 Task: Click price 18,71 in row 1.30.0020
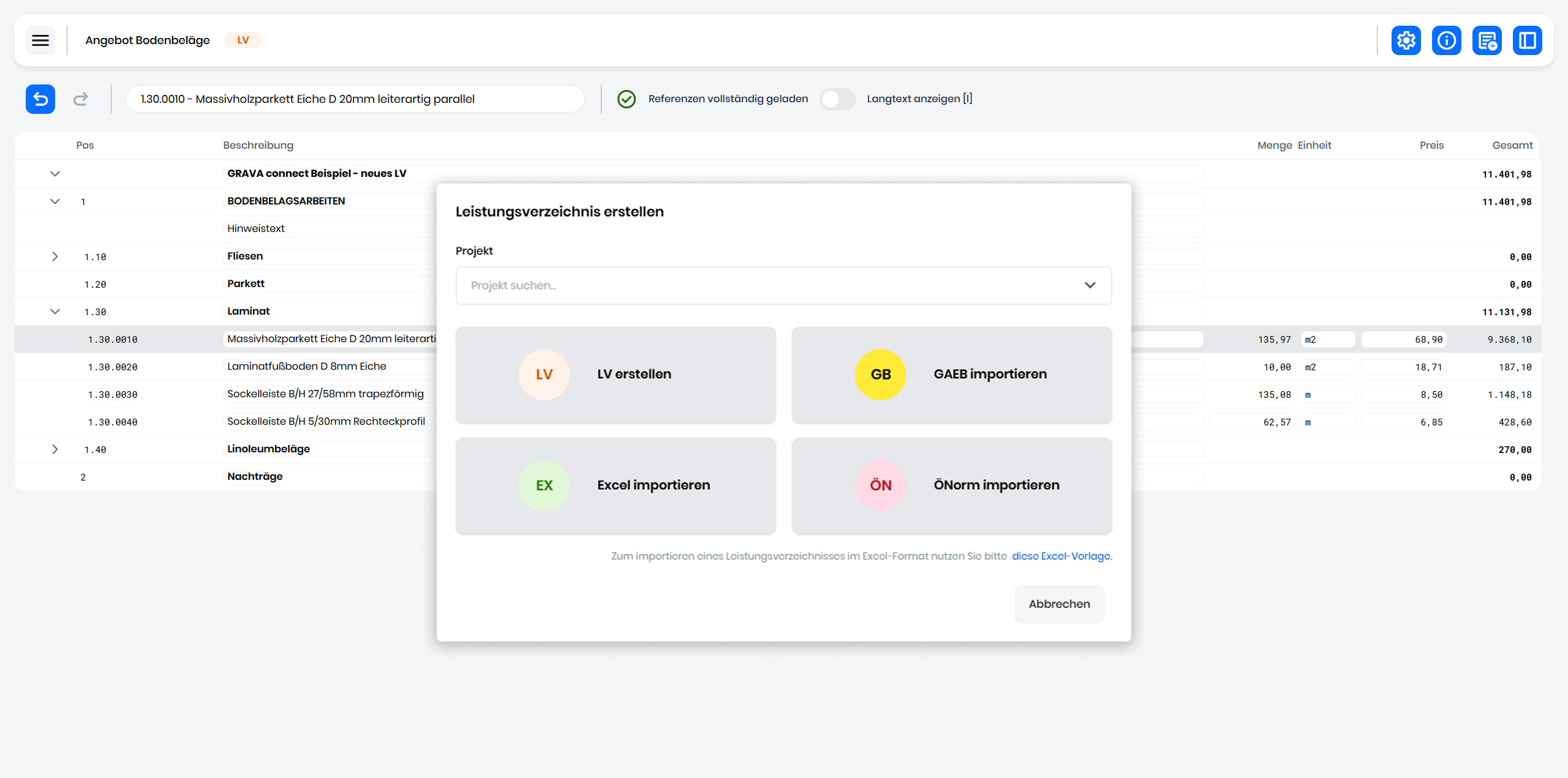pos(1404,367)
